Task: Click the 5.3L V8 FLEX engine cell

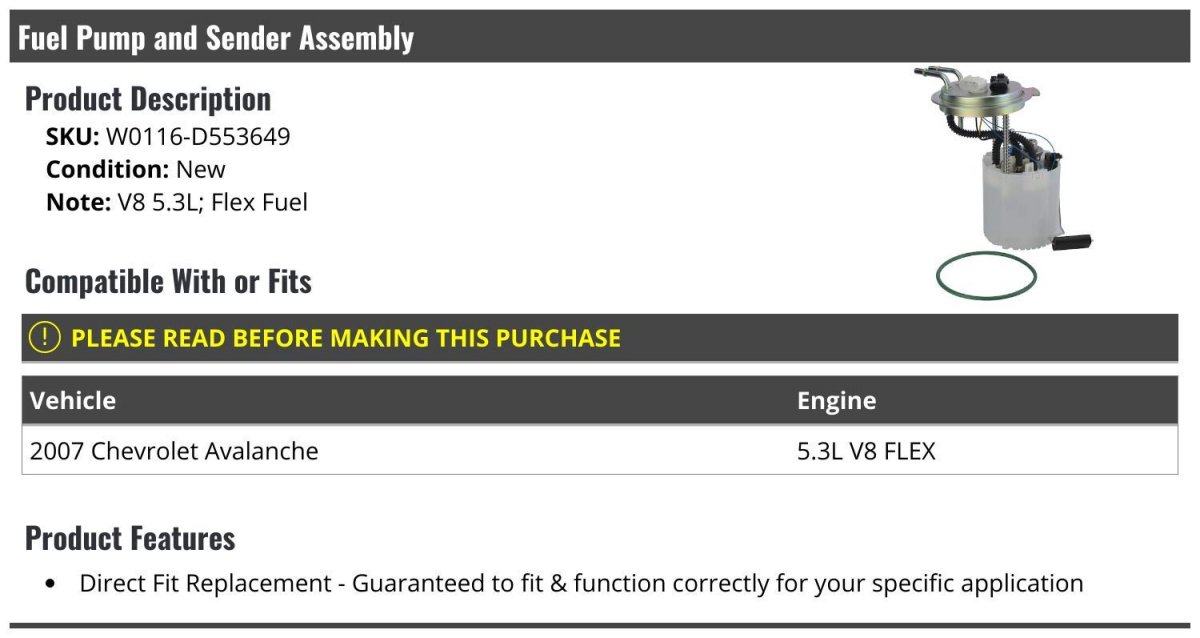Action: tap(866, 451)
